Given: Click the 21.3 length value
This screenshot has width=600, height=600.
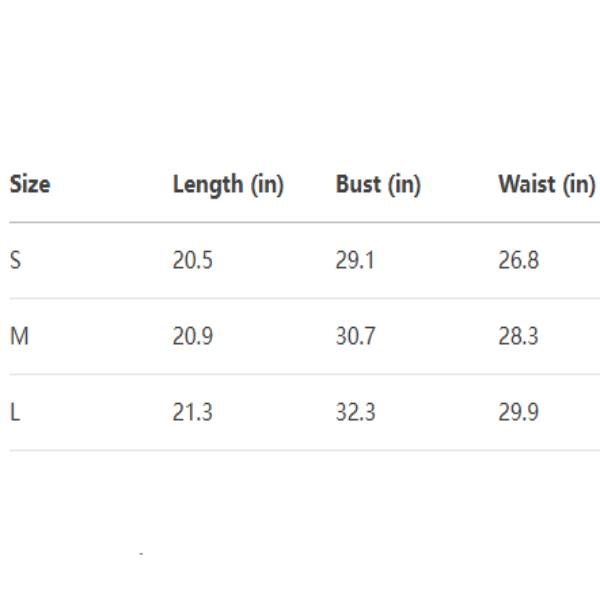Looking at the screenshot, I should tap(193, 412).
